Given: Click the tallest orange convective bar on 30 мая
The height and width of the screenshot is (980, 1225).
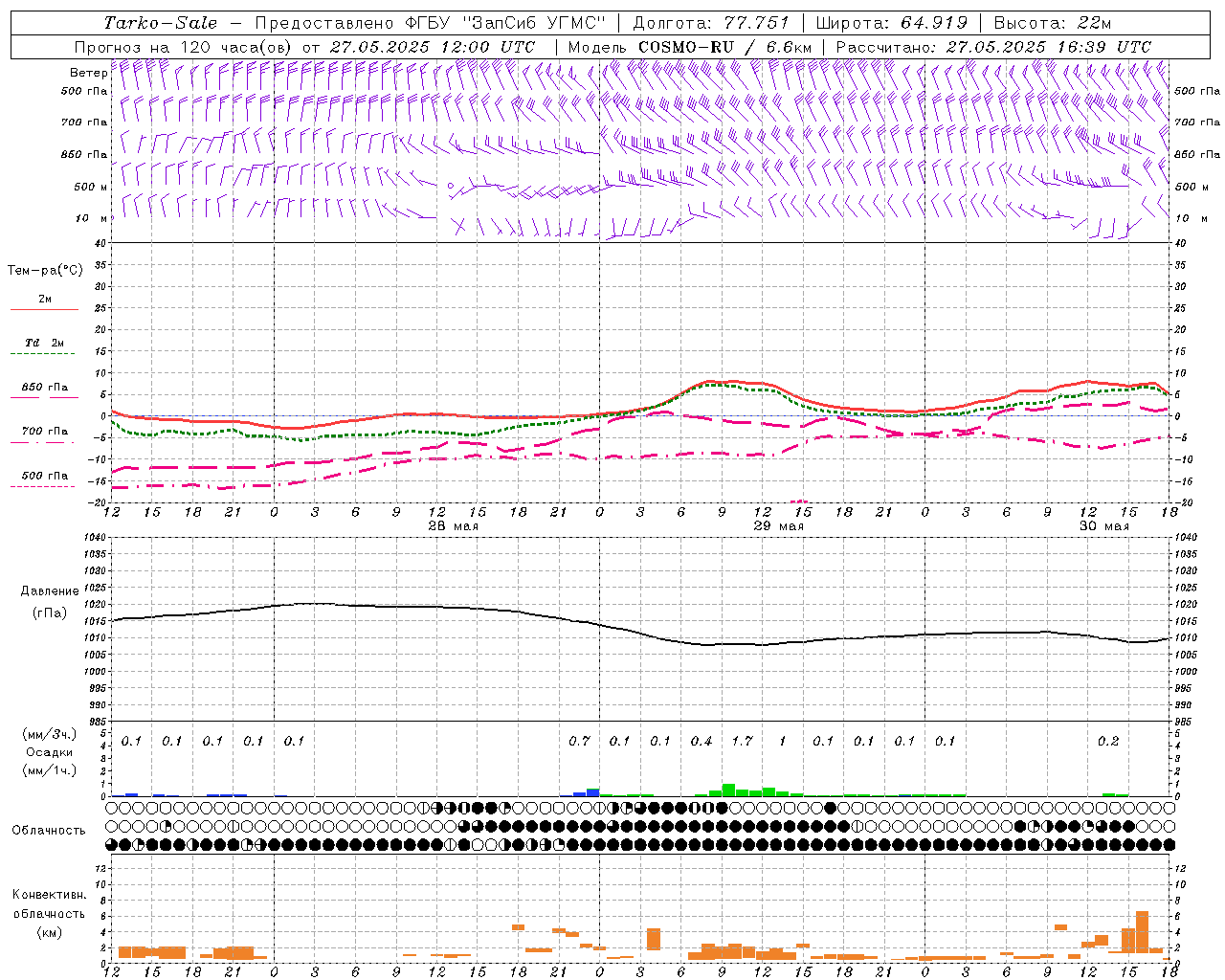Looking at the screenshot, I should [1142, 931].
